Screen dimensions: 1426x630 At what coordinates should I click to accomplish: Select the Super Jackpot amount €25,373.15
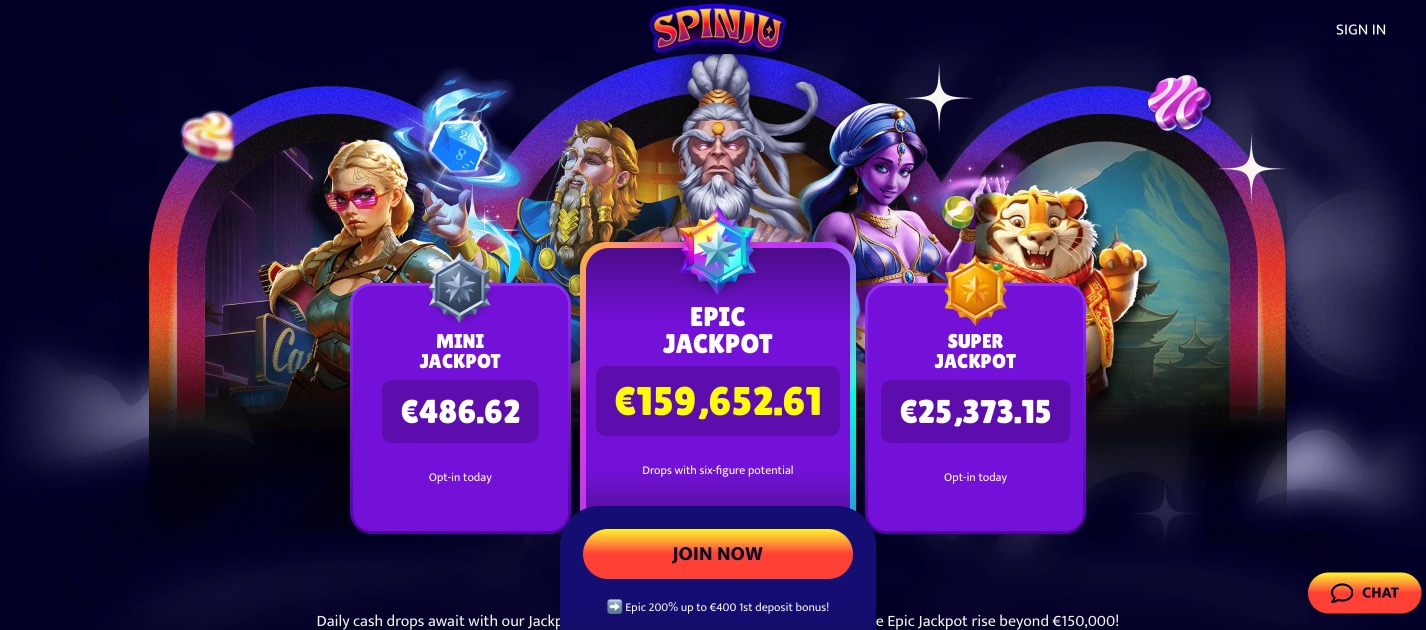[975, 411]
